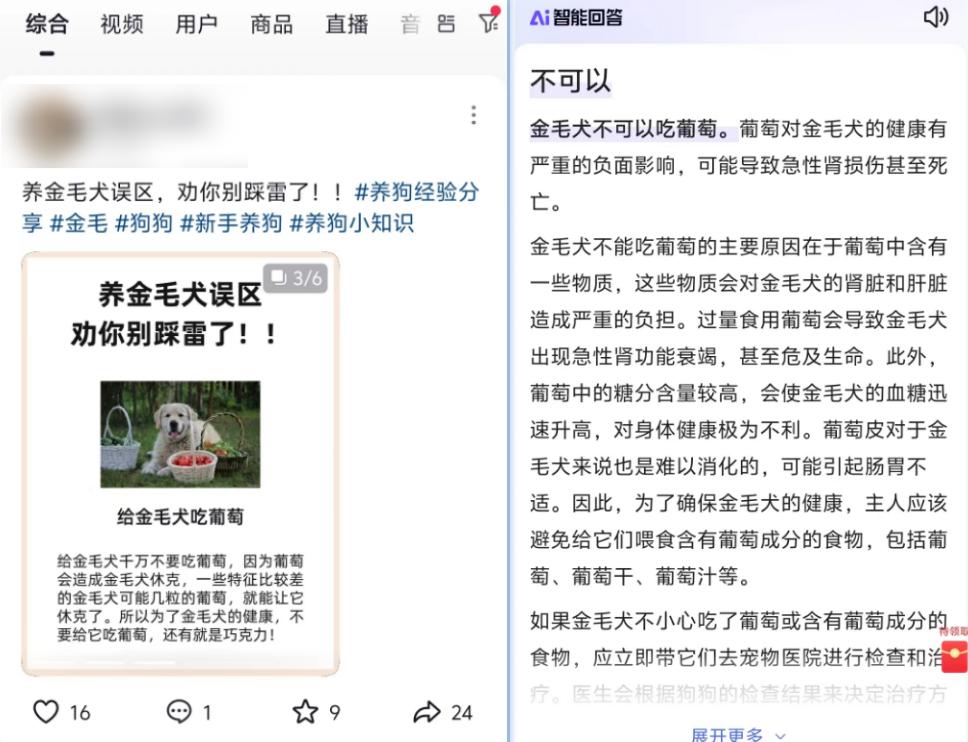The width and height of the screenshot is (968, 742).
Task: Open the #金毛 hashtag link
Action: pyautogui.click(x=78, y=223)
